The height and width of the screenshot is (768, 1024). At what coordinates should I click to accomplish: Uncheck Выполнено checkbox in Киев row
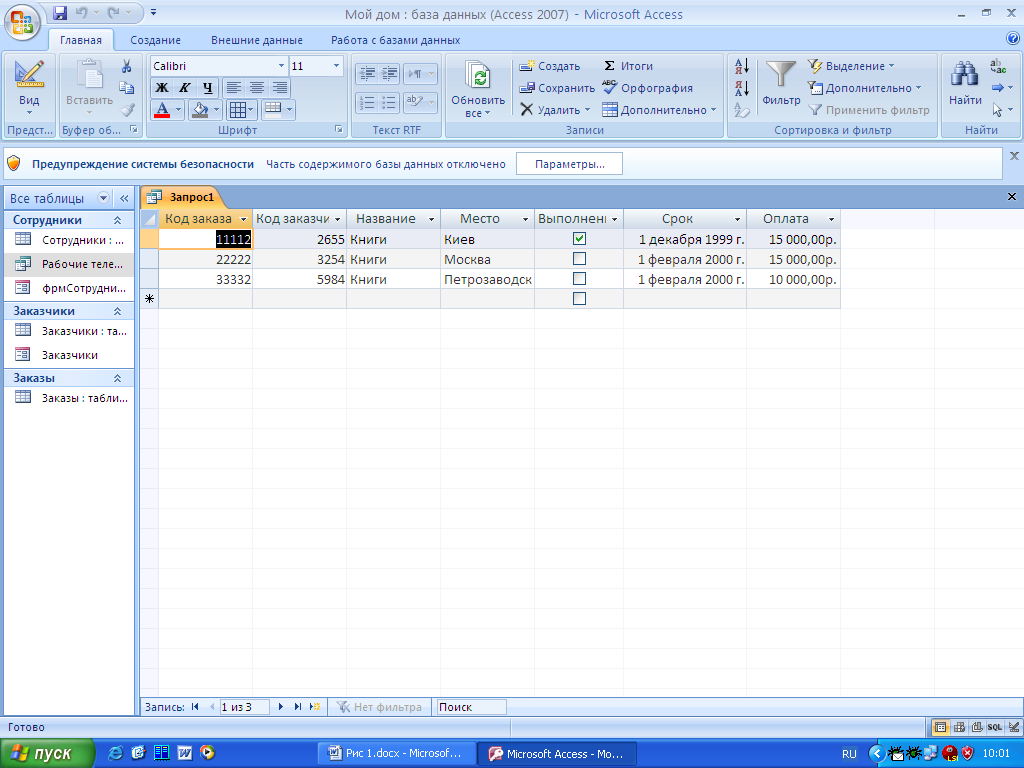click(579, 239)
